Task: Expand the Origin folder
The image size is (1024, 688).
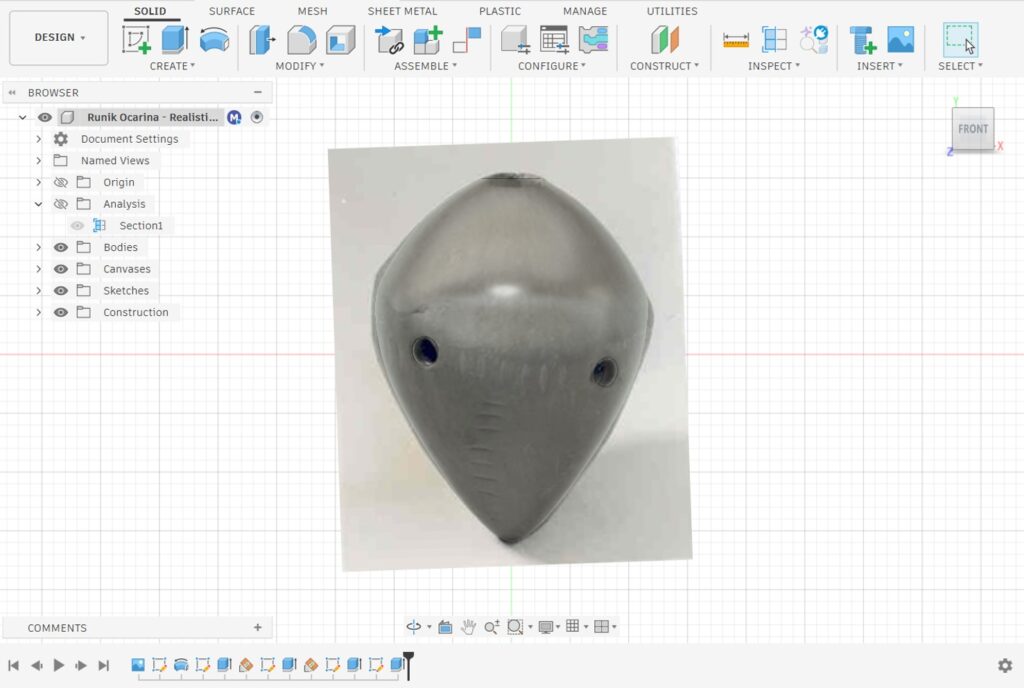Action: coord(39,182)
